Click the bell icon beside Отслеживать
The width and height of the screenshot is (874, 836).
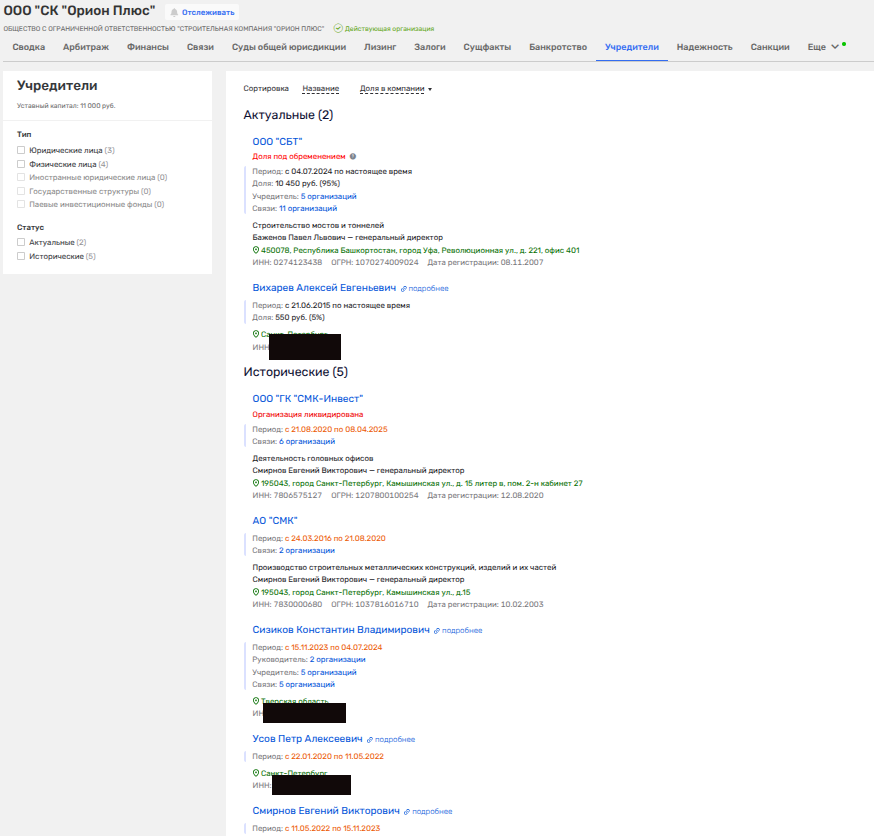point(174,12)
